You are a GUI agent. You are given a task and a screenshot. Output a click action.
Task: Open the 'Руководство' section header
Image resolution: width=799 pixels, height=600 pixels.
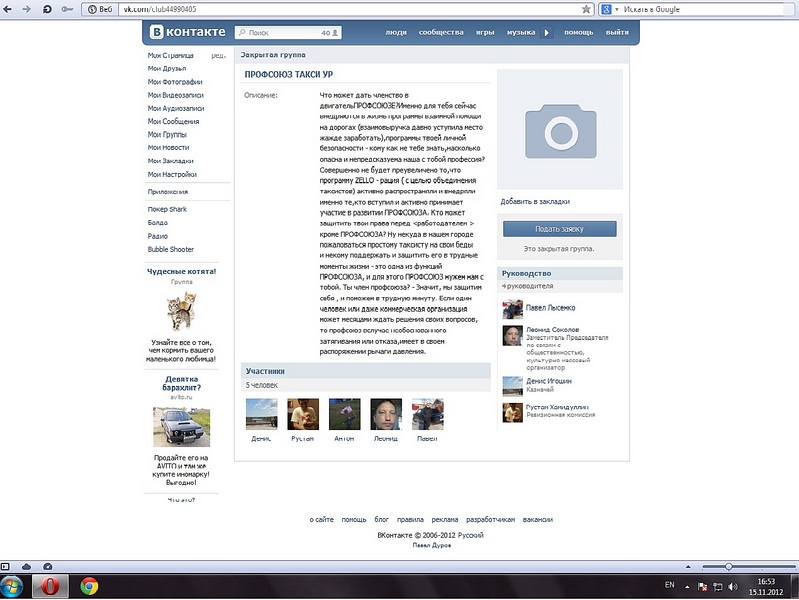pyautogui.click(x=526, y=273)
